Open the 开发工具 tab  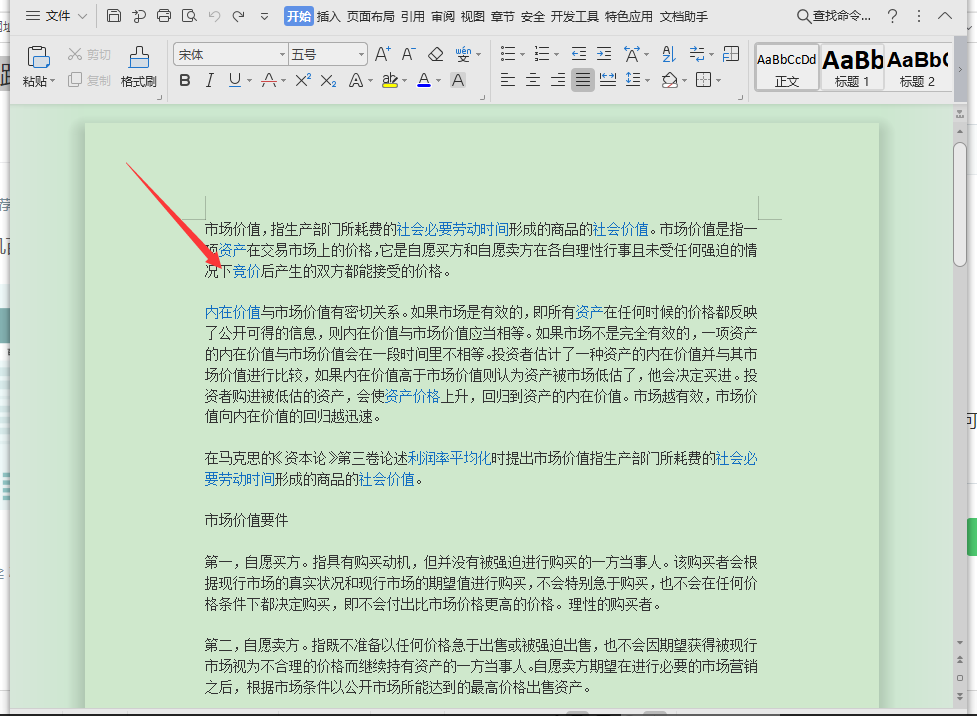click(574, 16)
